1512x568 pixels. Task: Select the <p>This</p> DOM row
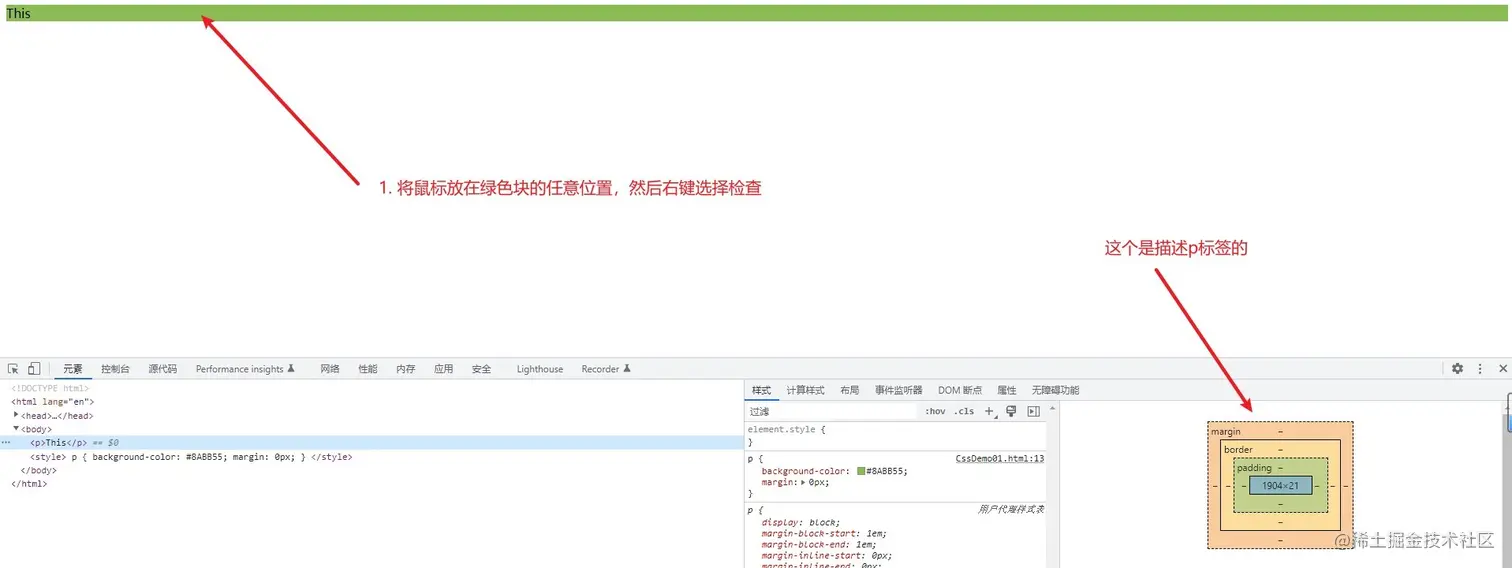click(x=372, y=442)
